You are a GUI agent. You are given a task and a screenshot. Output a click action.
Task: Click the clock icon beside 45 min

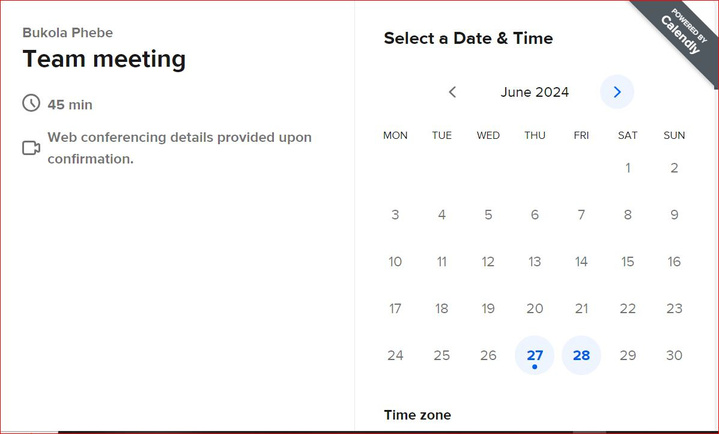click(x=31, y=103)
